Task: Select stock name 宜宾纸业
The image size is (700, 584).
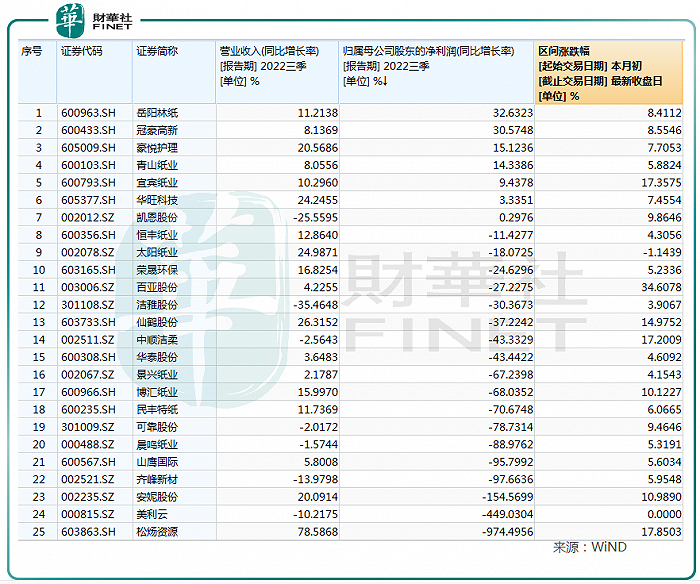Action: [157, 183]
